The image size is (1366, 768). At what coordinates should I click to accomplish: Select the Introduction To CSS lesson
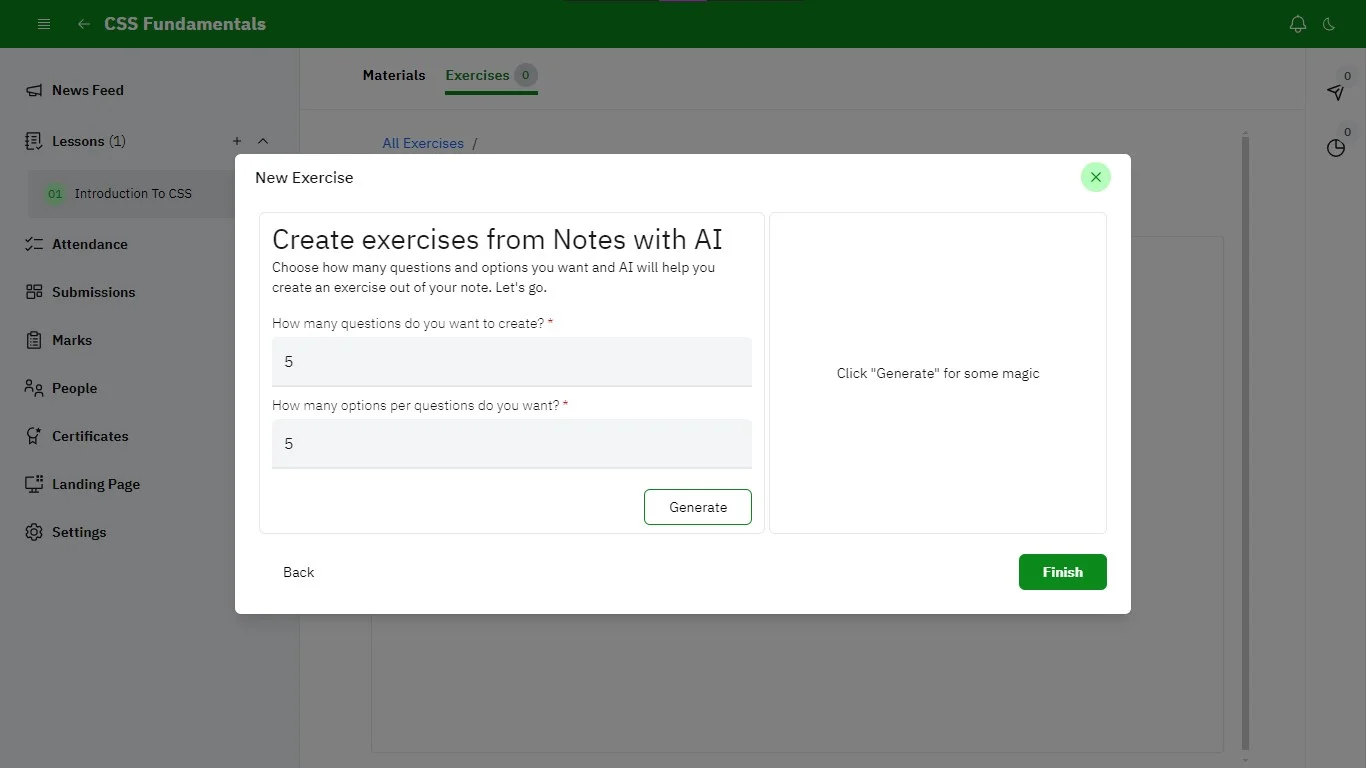[132, 193]
